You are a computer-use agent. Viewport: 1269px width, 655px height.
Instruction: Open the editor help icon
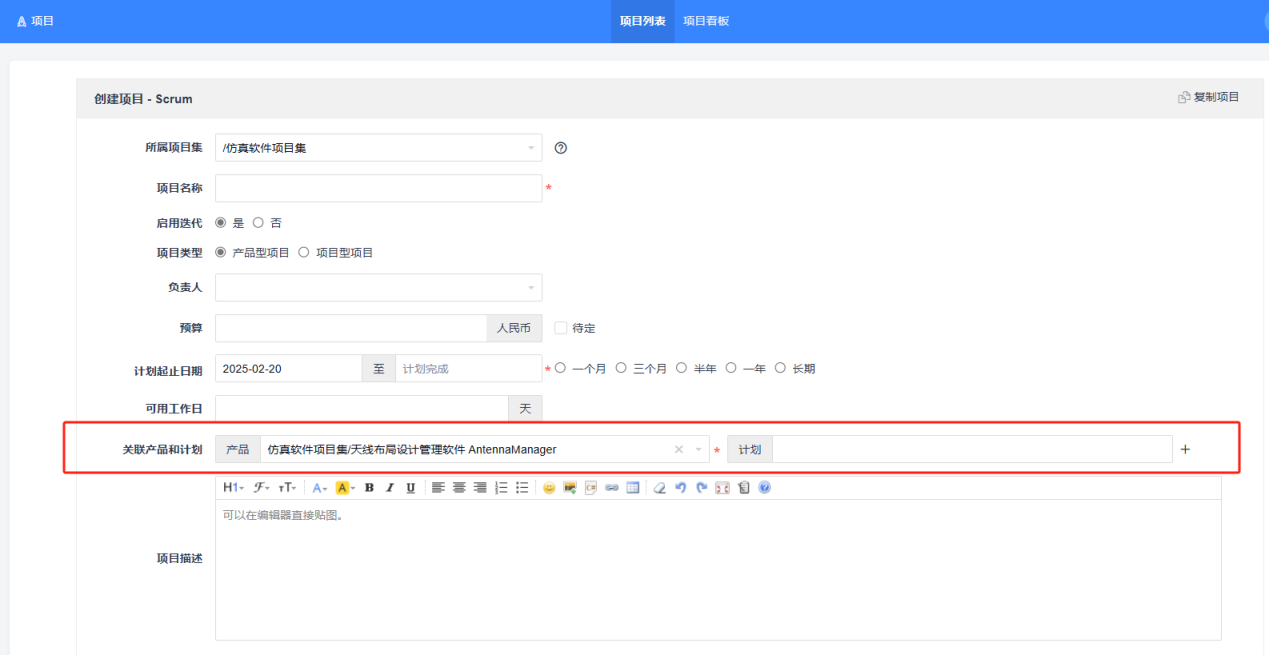(x=764, y=488)
